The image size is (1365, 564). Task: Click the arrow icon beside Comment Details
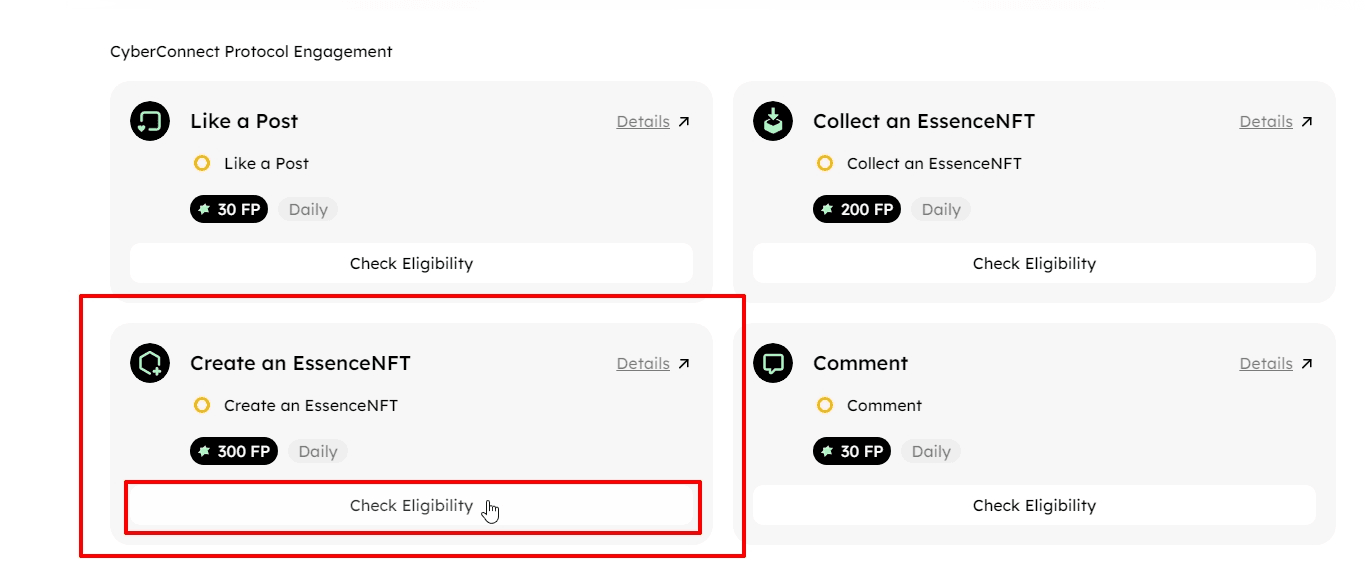pyautogui.click(x=1307, y=364)
